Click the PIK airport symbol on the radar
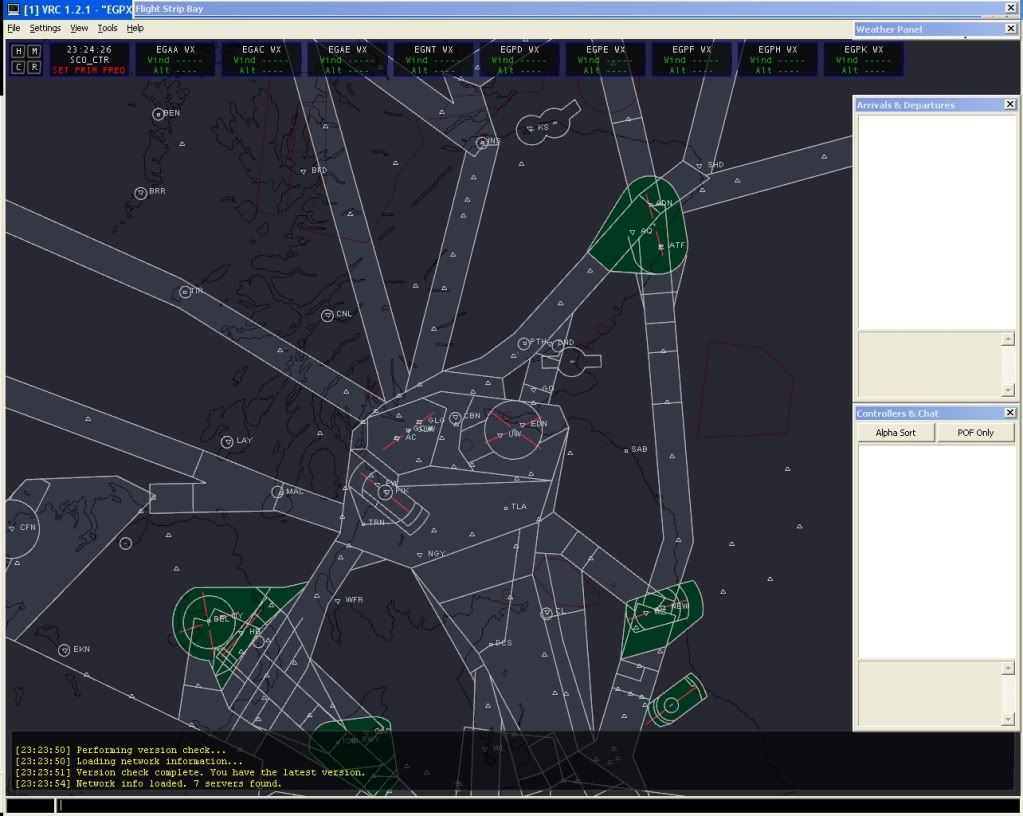 tap(386, 491)
